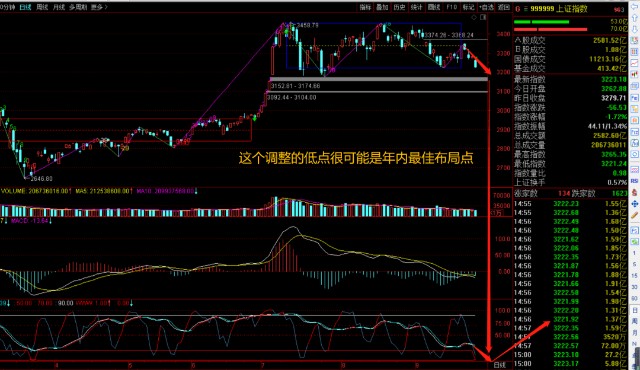Open the 指标 indicators menu
Viewport: 640px width, 370px height.
[365, 7]
